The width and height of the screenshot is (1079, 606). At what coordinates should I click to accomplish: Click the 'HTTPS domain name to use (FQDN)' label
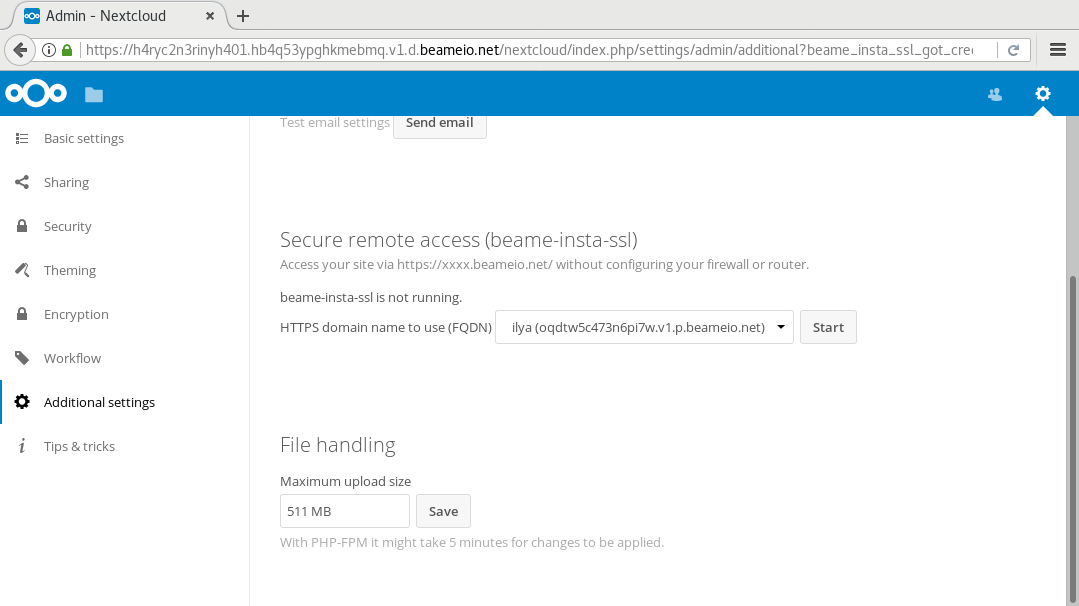coord(386,327)
